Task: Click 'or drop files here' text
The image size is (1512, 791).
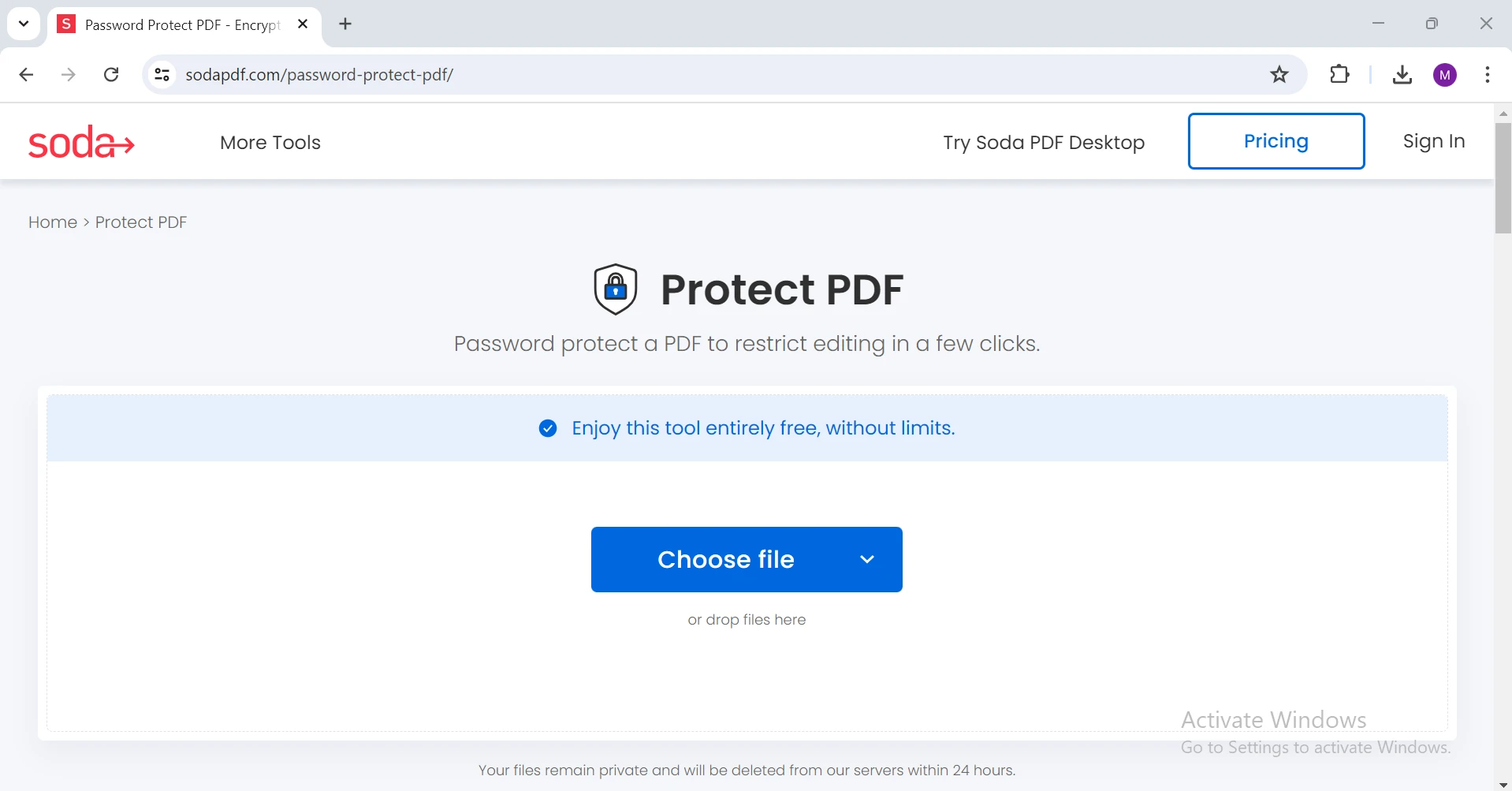Action: (x=747, y=620)
